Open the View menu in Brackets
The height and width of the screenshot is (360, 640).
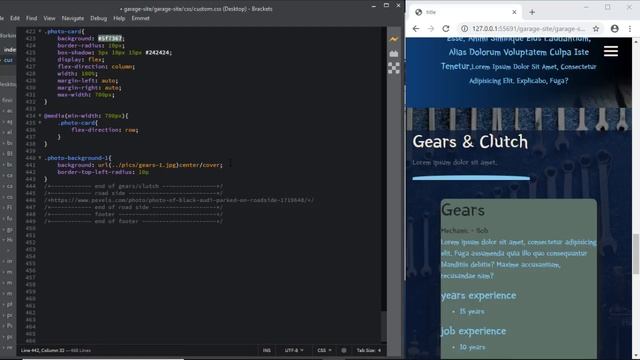(49, 18)
